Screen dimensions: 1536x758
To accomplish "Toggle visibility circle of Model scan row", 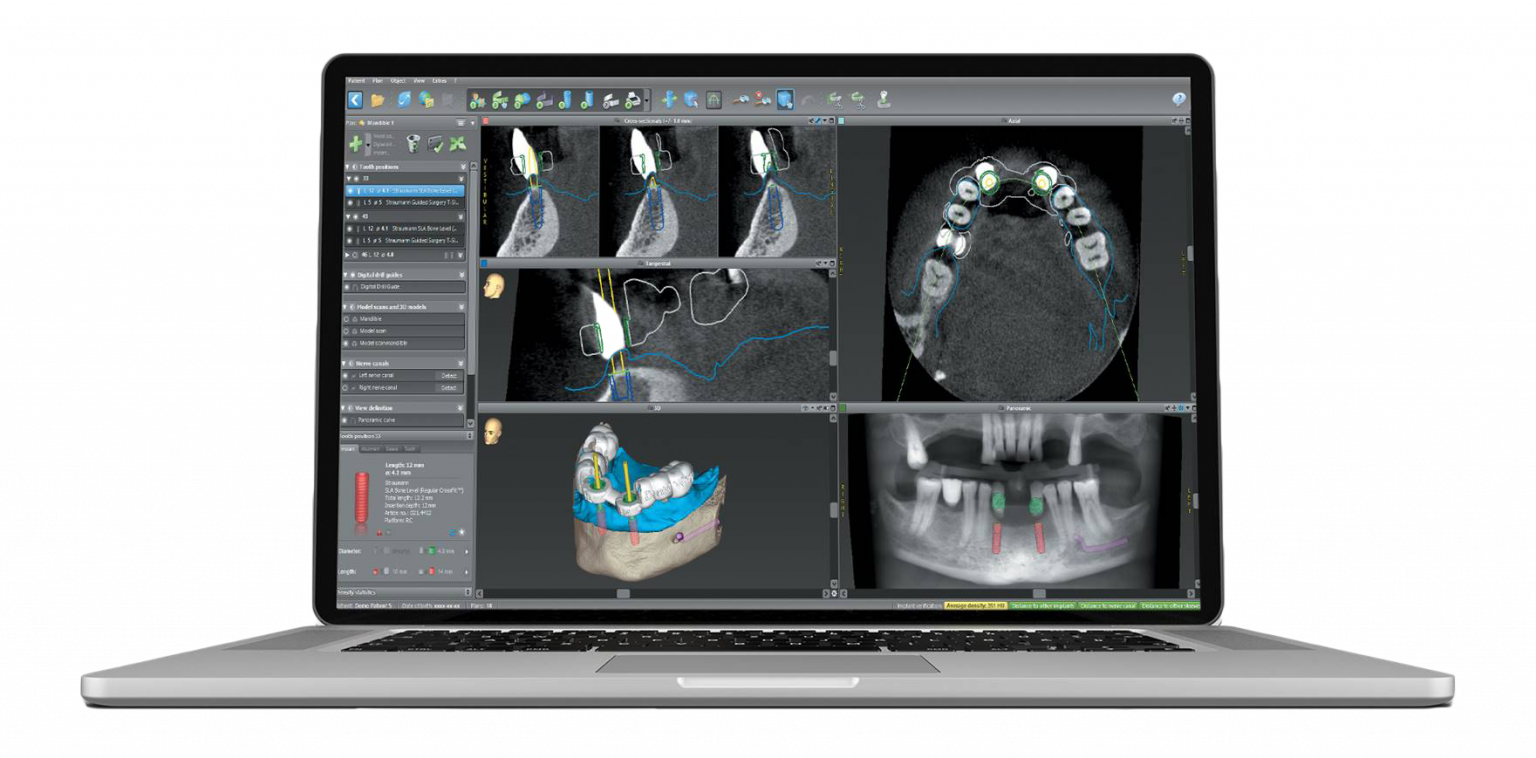I will [x=346, y=330].
